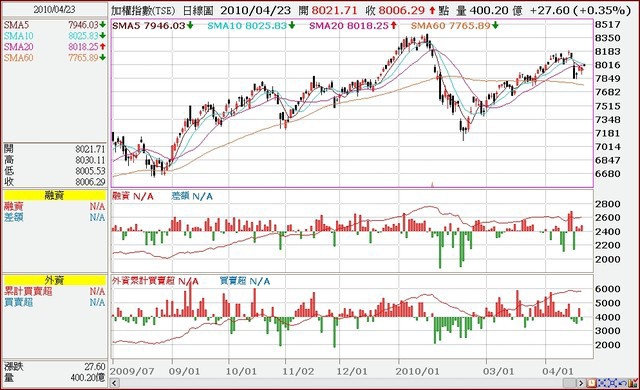Click the 差額 N/A legend in the margin chart

coord(192,197)
